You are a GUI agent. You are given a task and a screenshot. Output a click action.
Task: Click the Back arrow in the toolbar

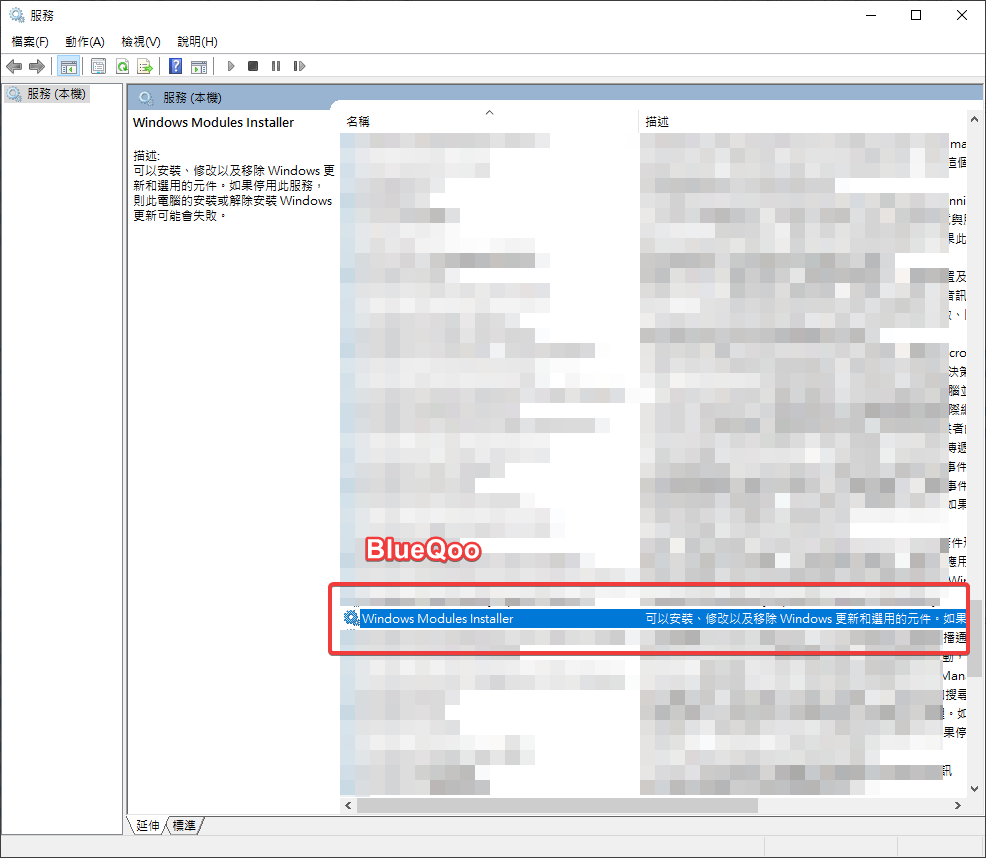pyautogui.click(x=14, y=66)
